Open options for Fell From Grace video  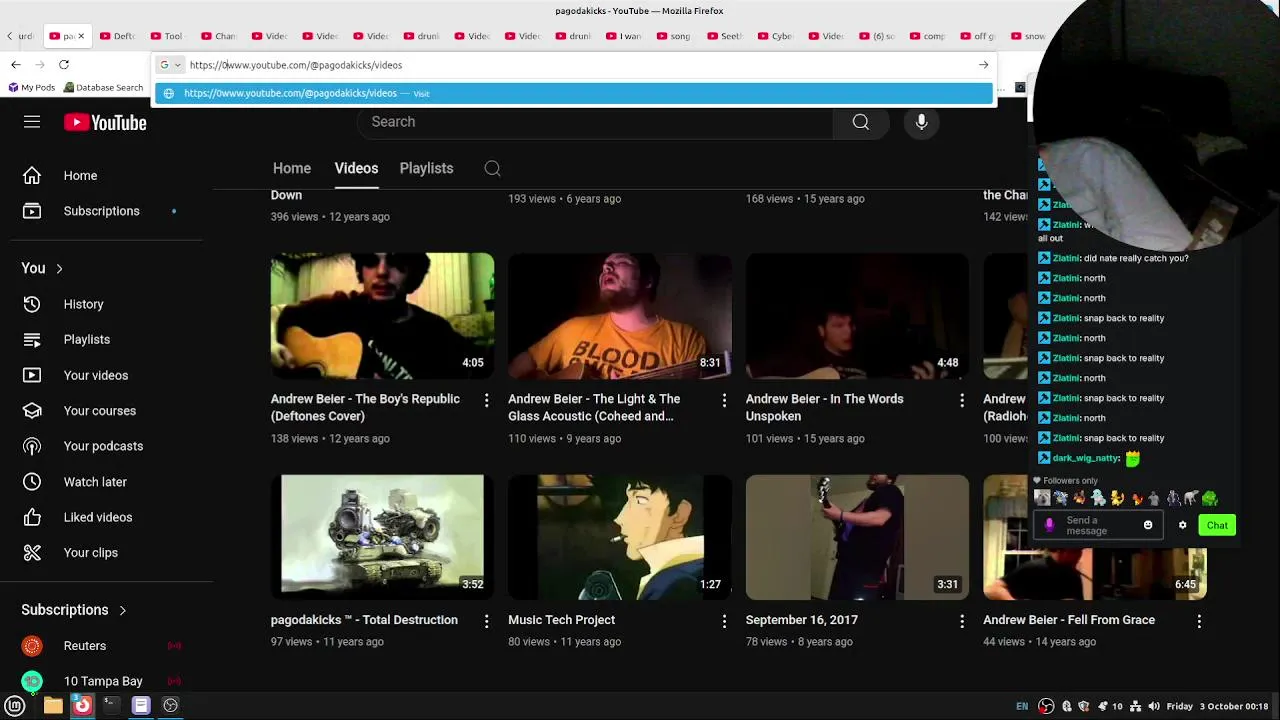click(1199, 621)
